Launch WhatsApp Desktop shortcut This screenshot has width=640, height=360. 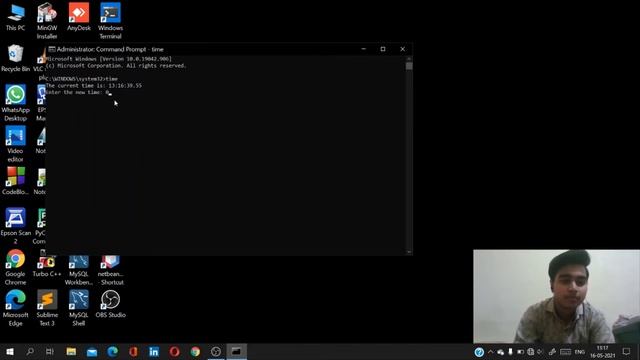[x=16, y=103]
